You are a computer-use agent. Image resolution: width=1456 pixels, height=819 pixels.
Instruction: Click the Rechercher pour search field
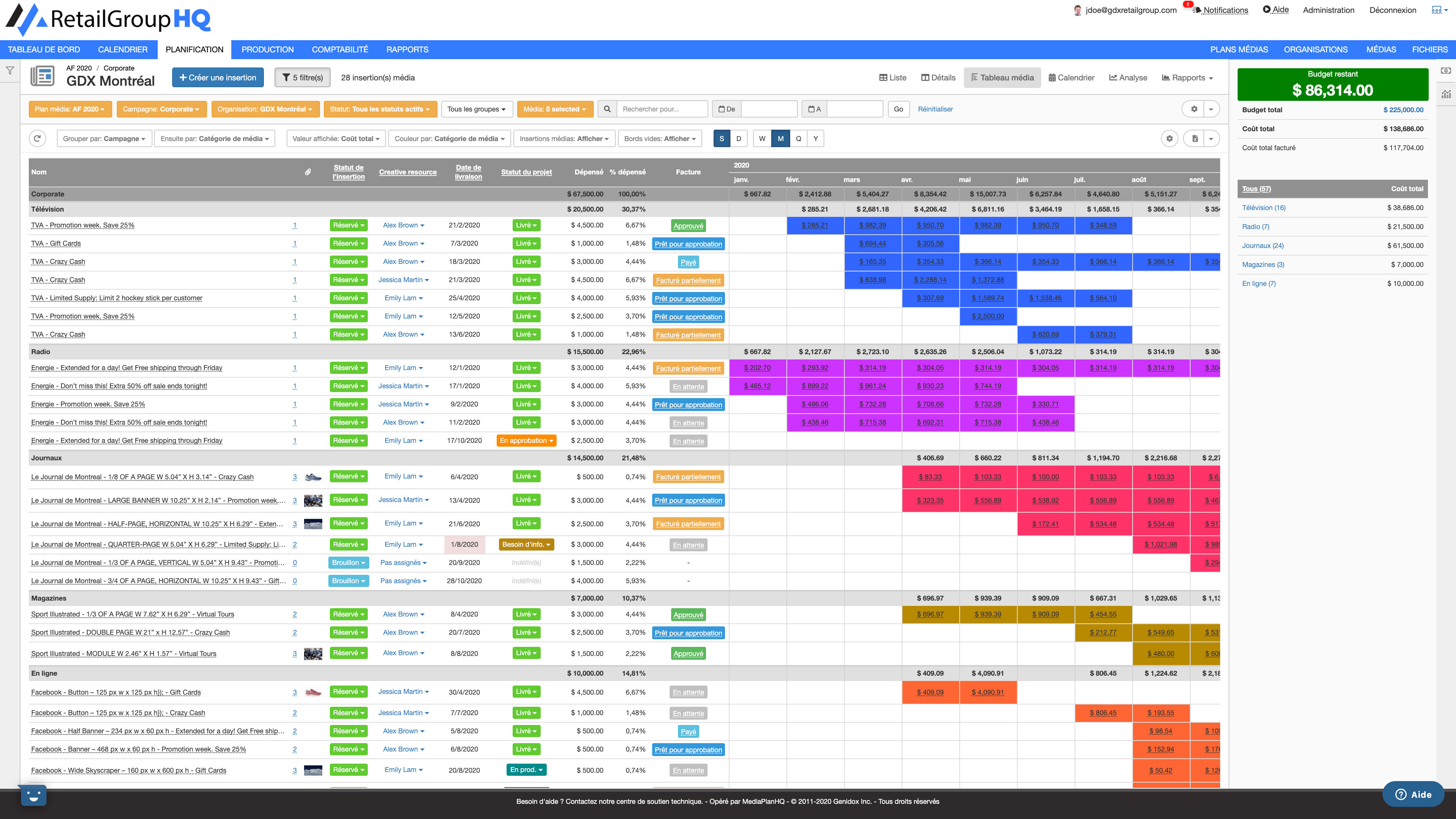click(661, 109)
